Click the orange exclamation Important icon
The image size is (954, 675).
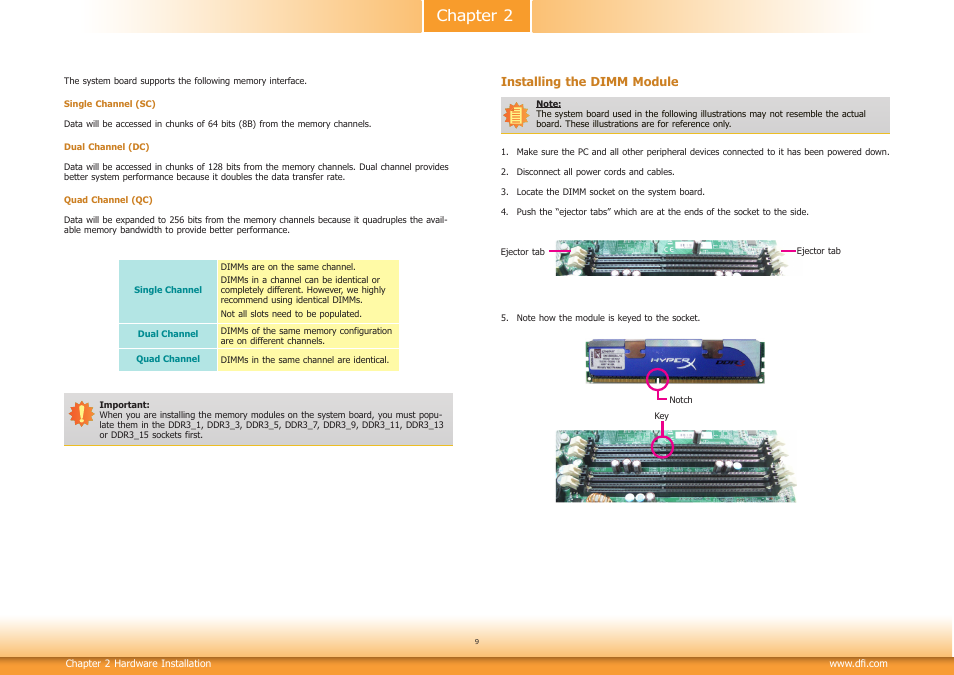point(82,414)
